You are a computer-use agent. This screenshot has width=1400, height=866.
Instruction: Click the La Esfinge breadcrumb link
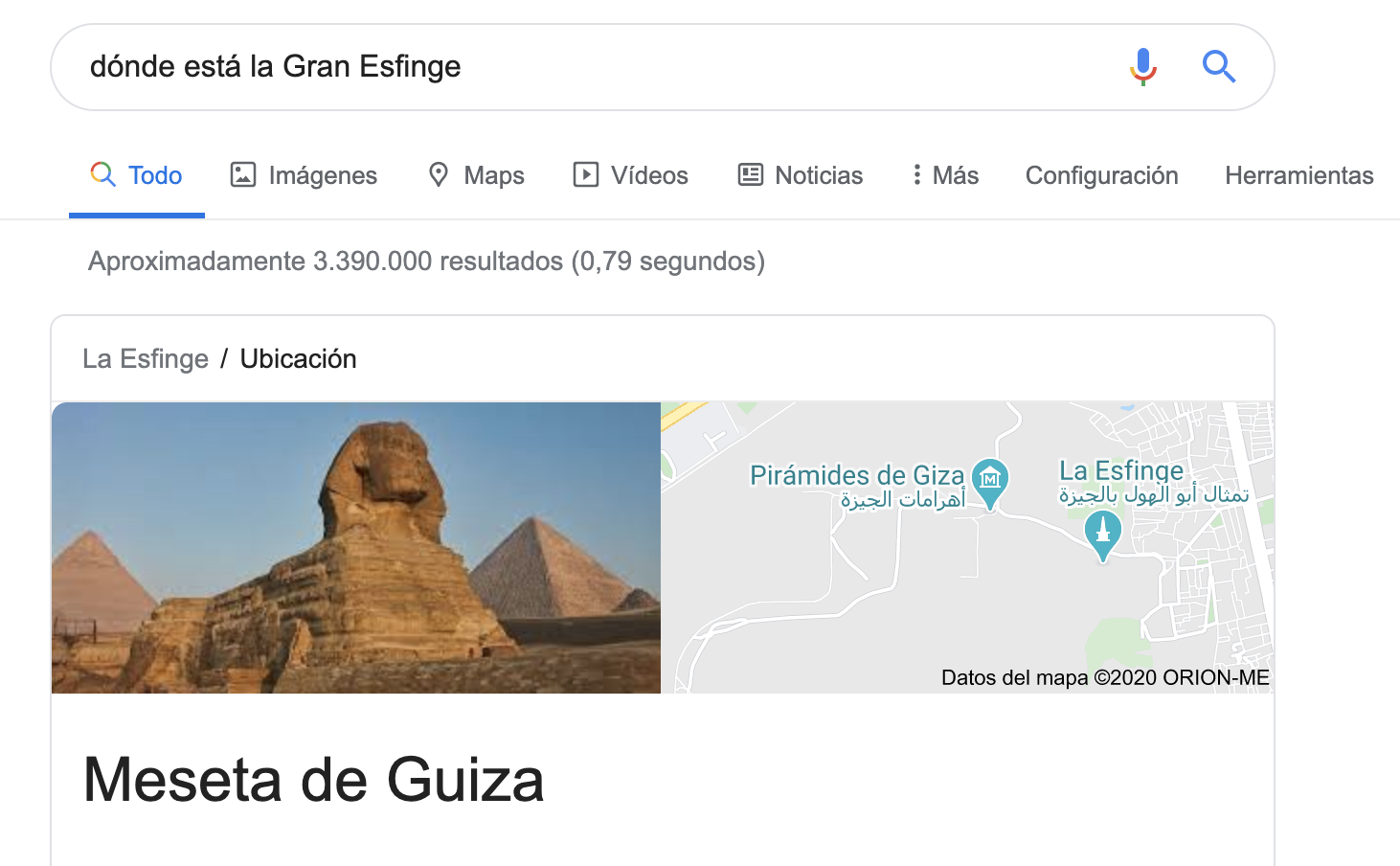point(146,358)
